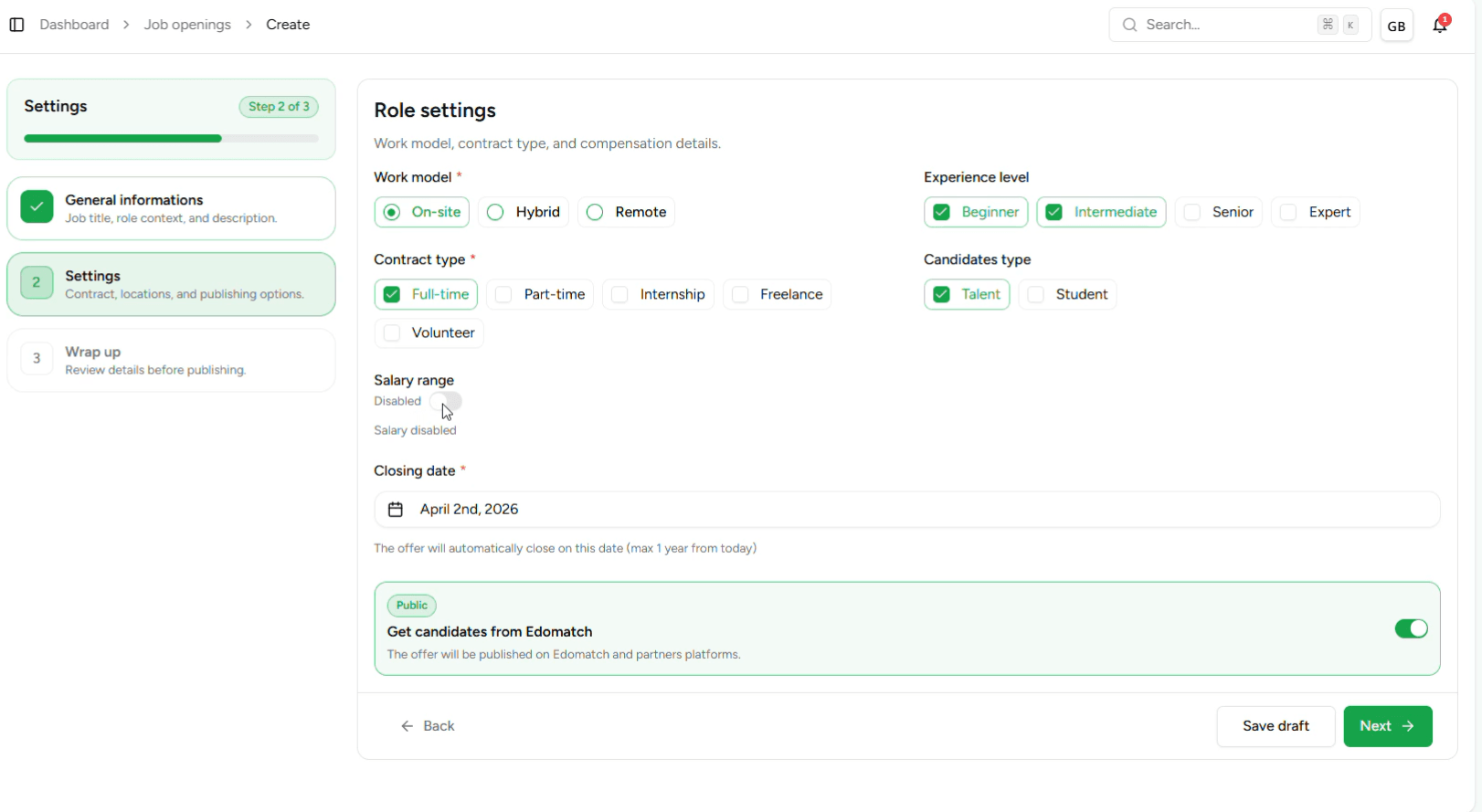Viewport: 1482px width, 812px height.
Task: Click the search magnifier icon
Action: pos(1130,25)
